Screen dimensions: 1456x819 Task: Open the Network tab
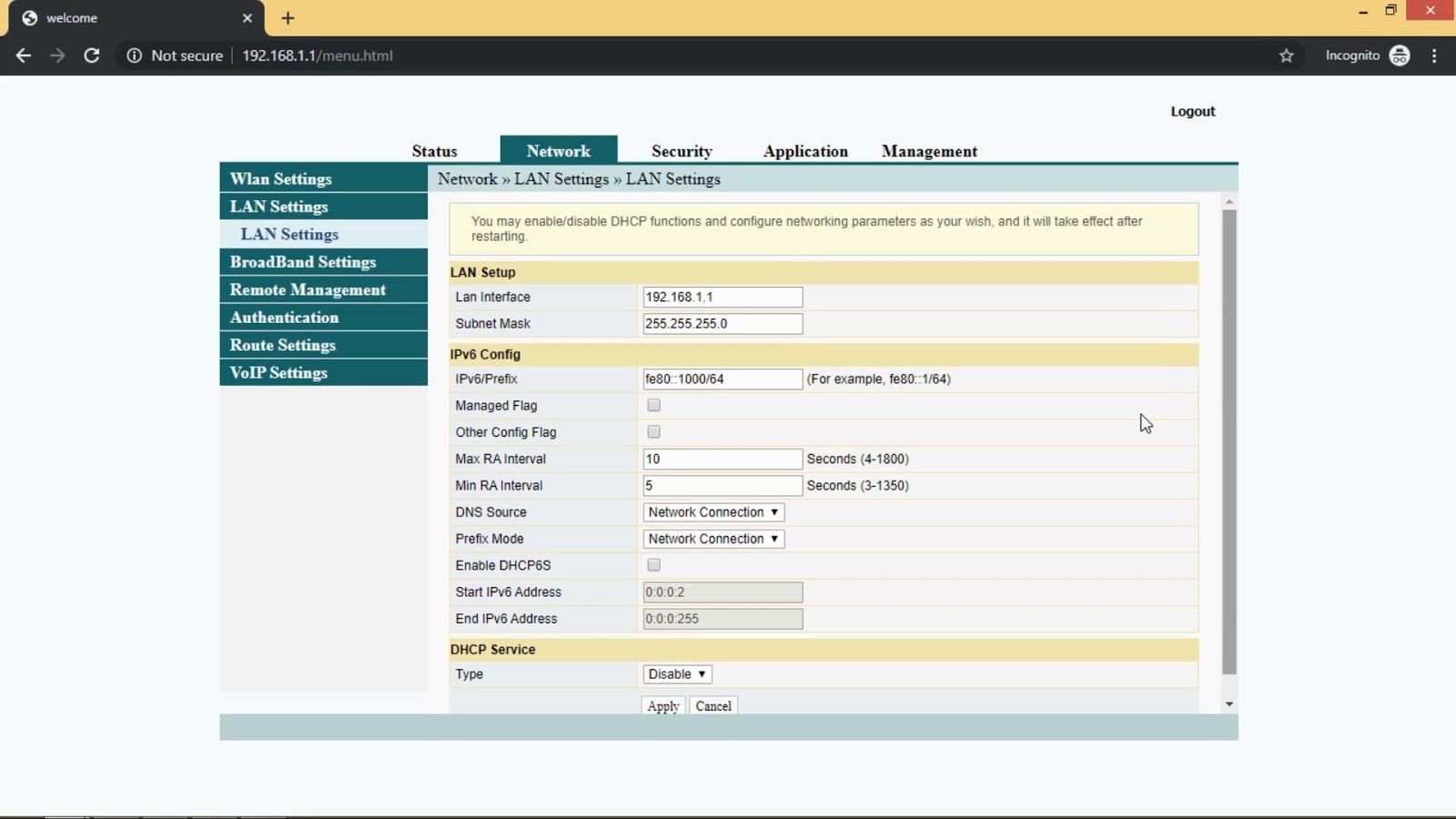click(559, 150)
